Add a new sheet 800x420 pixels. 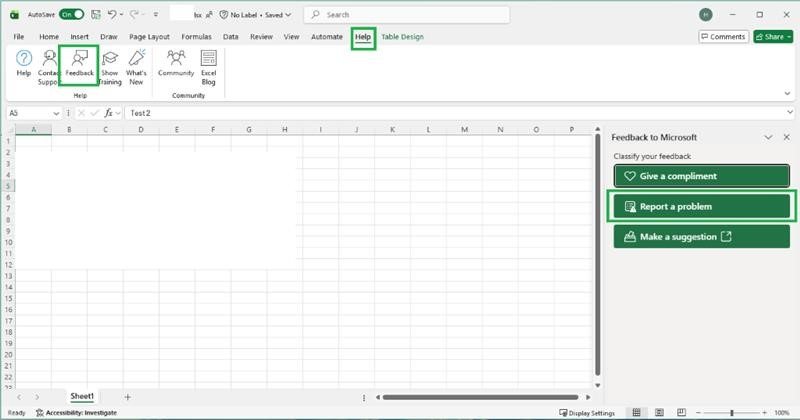(128, 397)
